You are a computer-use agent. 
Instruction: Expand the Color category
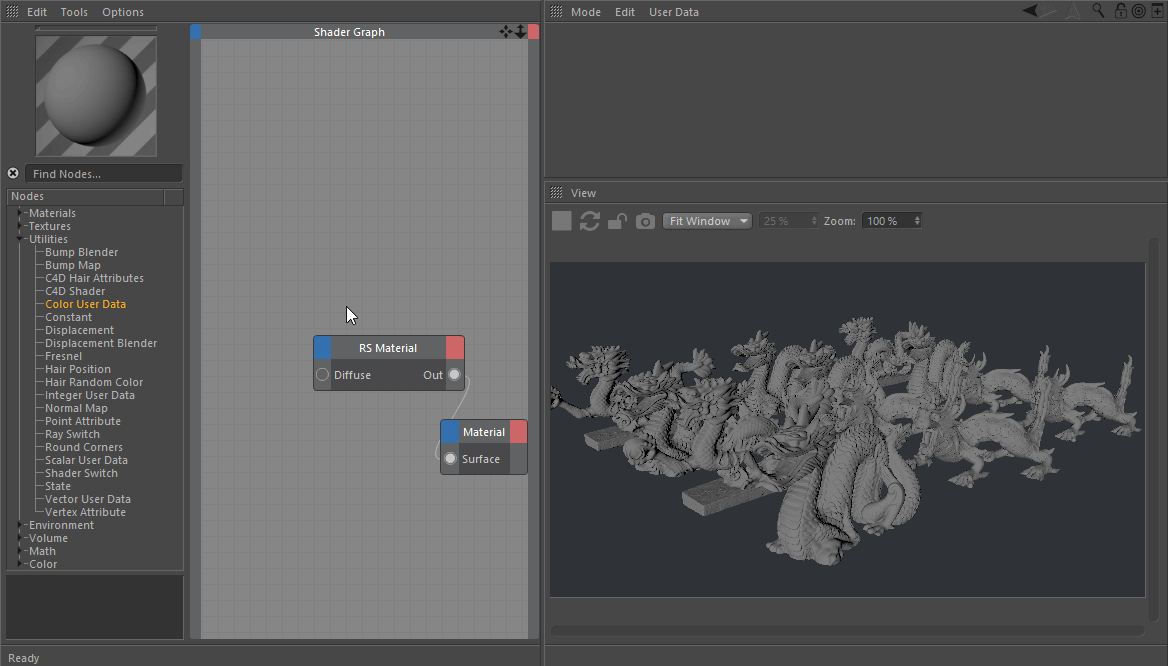pyautogui.click(x=19, y=564)
